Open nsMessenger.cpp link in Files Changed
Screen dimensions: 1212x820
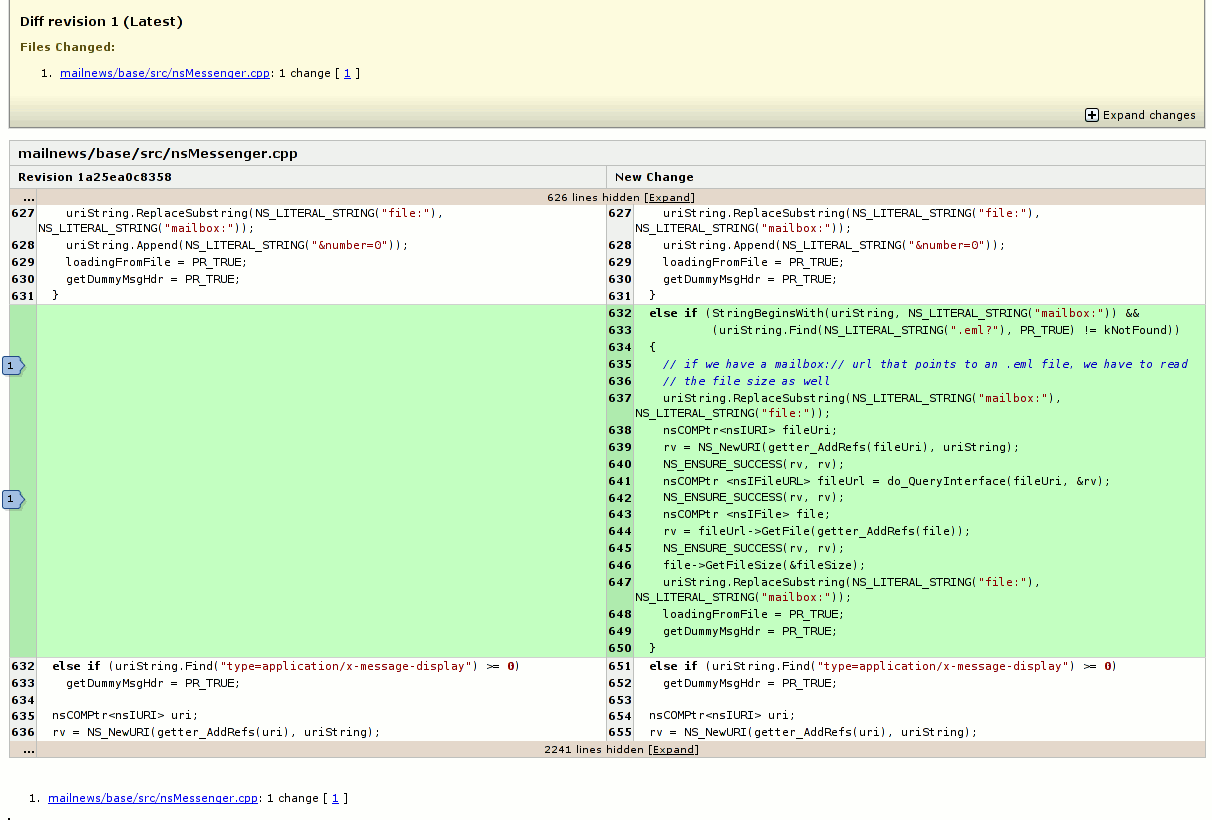(x=164, y=73)
